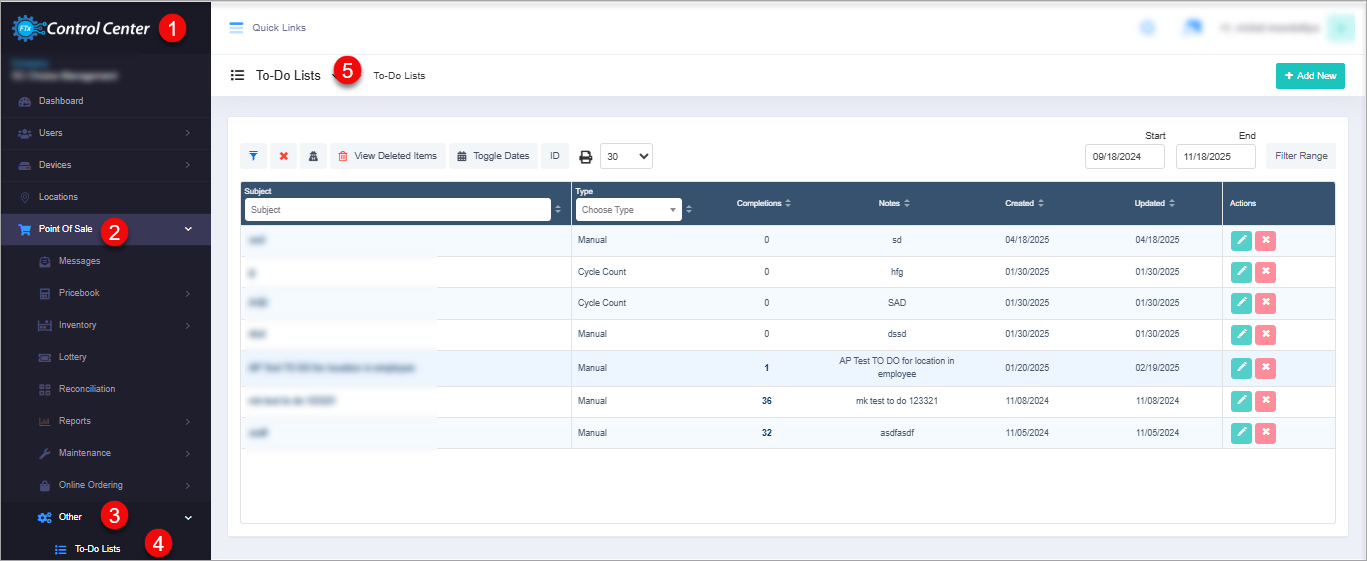Expand the Pricebook submenu in the sidebar
1367x561 pixels.
point(79,293)
